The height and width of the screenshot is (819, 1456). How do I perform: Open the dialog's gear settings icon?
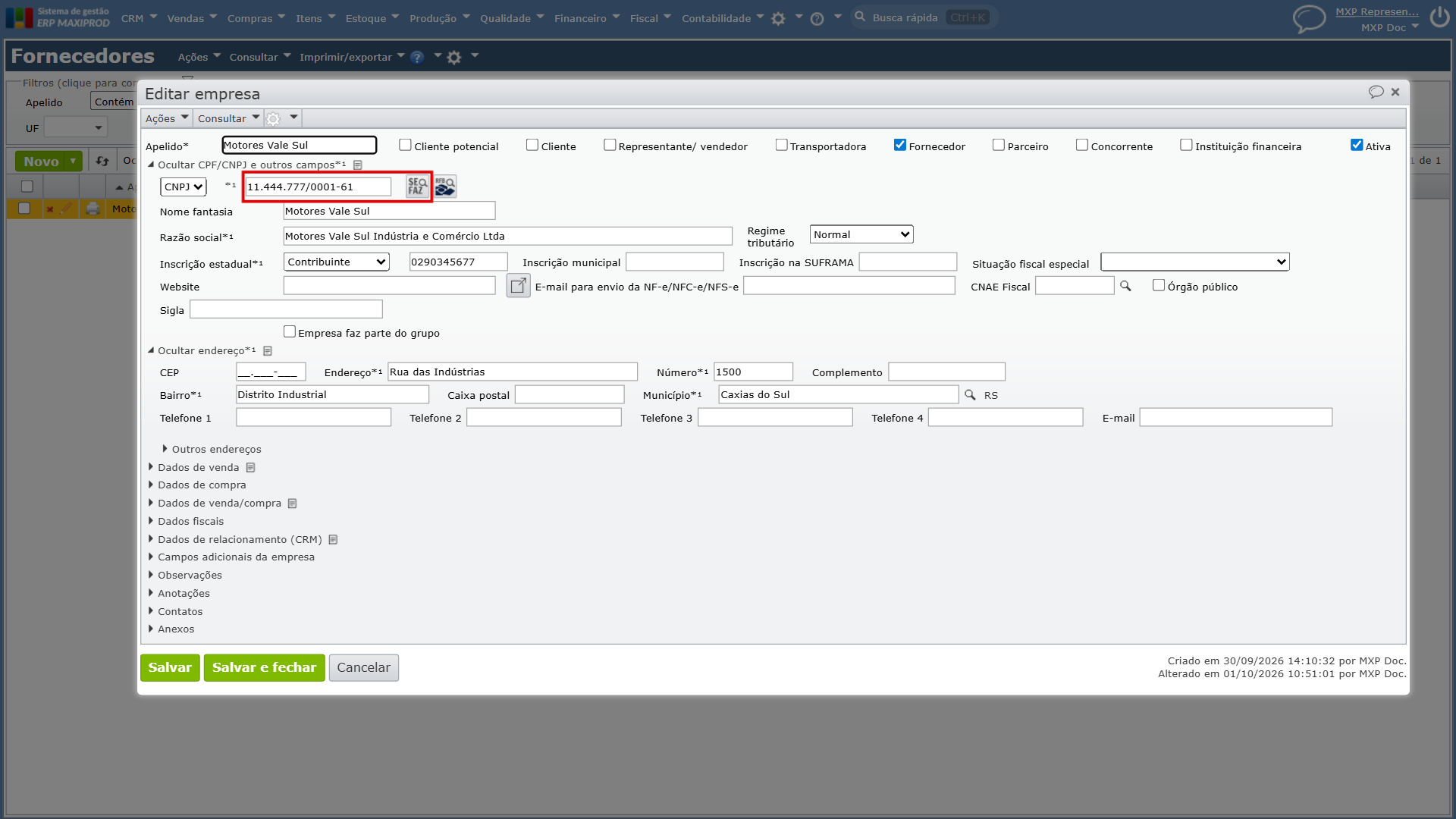click(274, 118)
